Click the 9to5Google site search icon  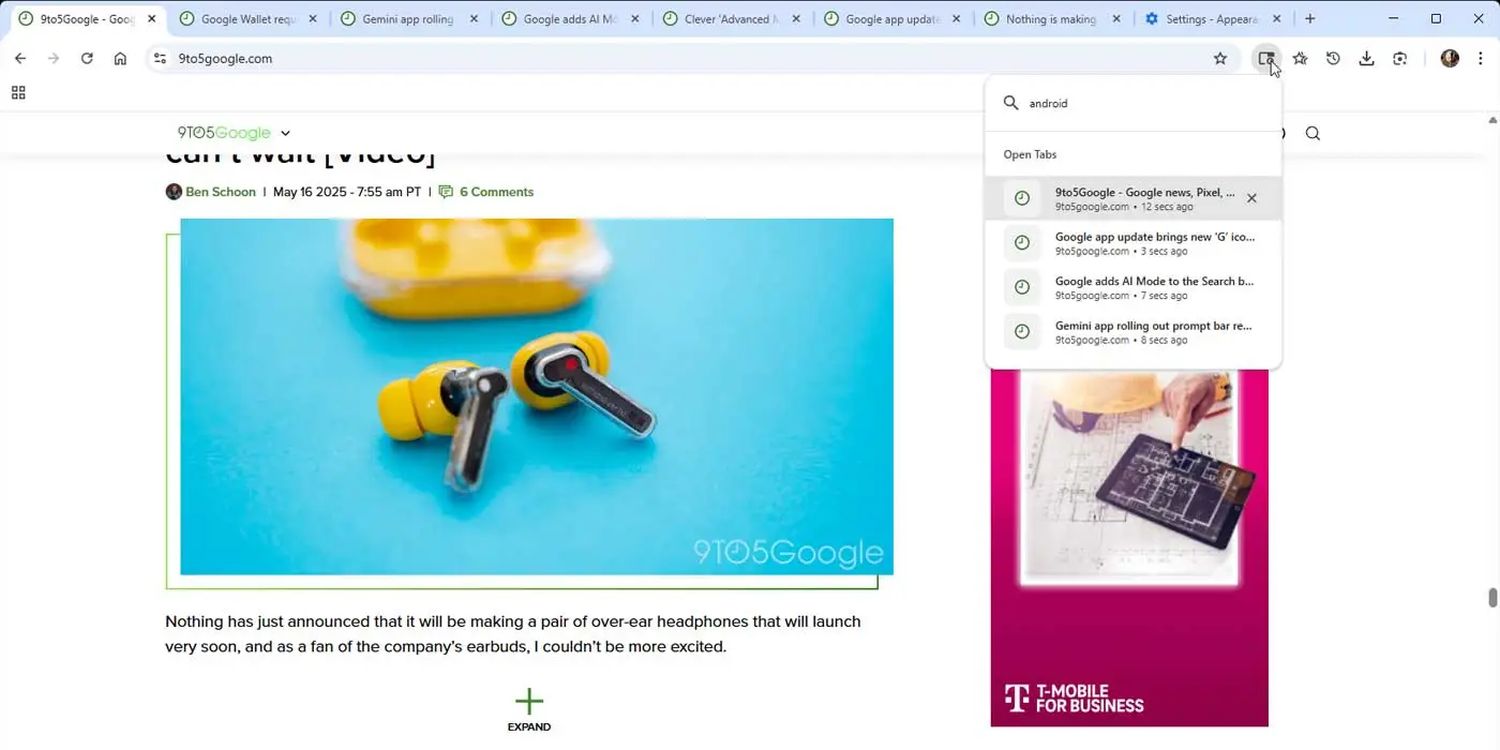click(x=1313, y=133)
